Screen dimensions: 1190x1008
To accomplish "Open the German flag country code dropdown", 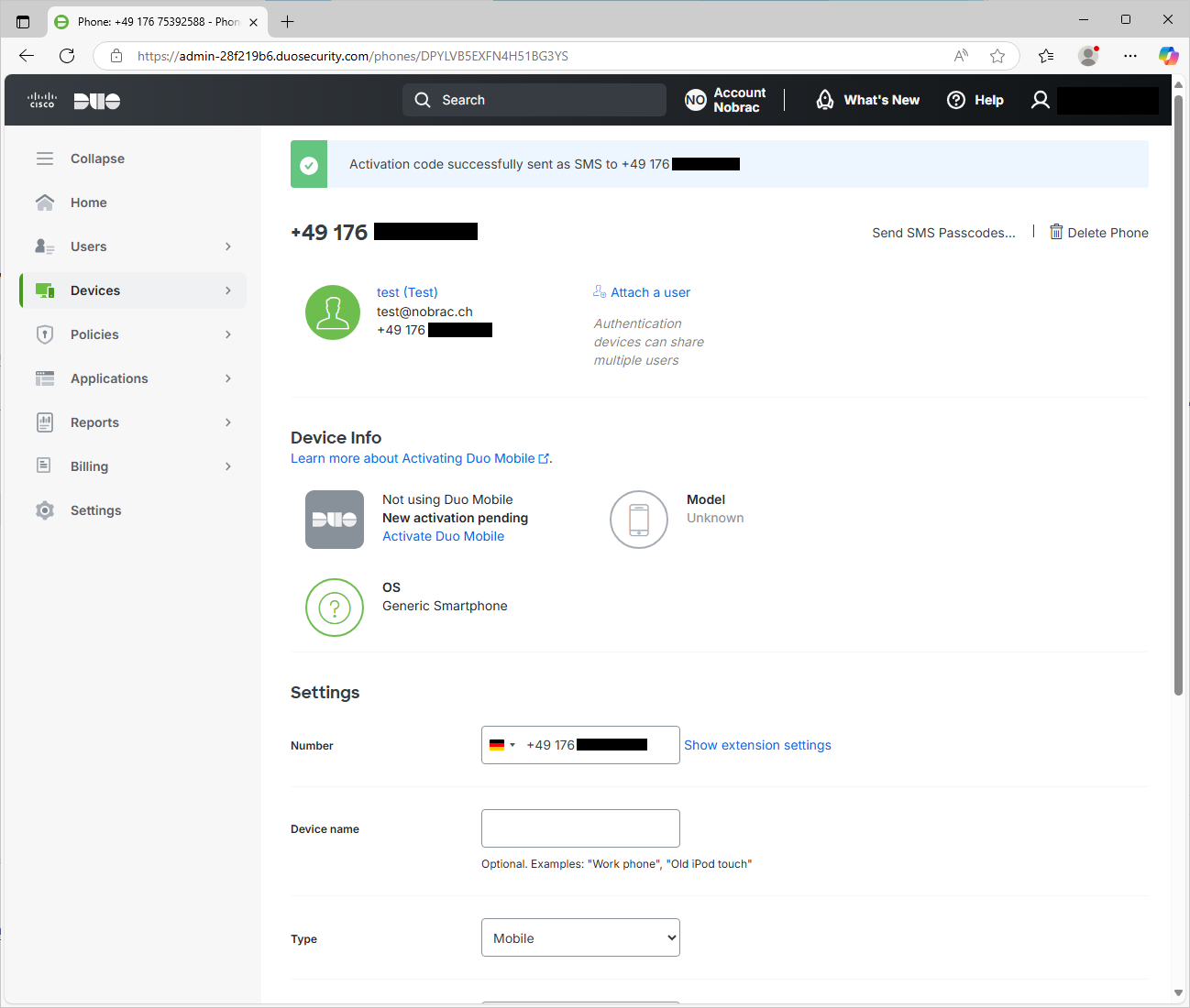I will [x=502, y=745].
